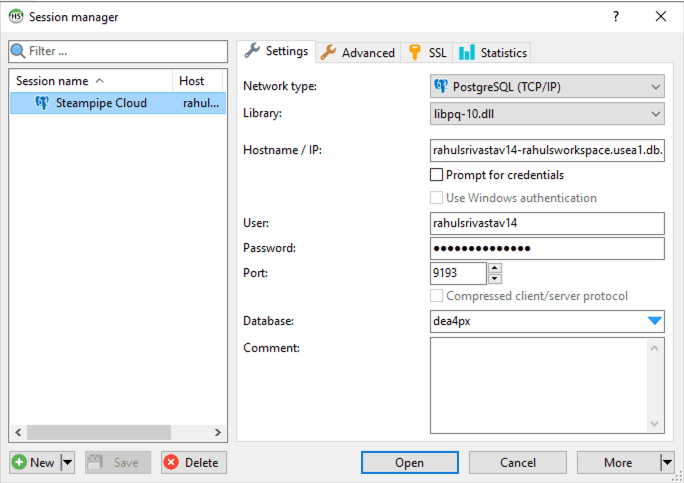Click the Cancel button

pos(518,462)
